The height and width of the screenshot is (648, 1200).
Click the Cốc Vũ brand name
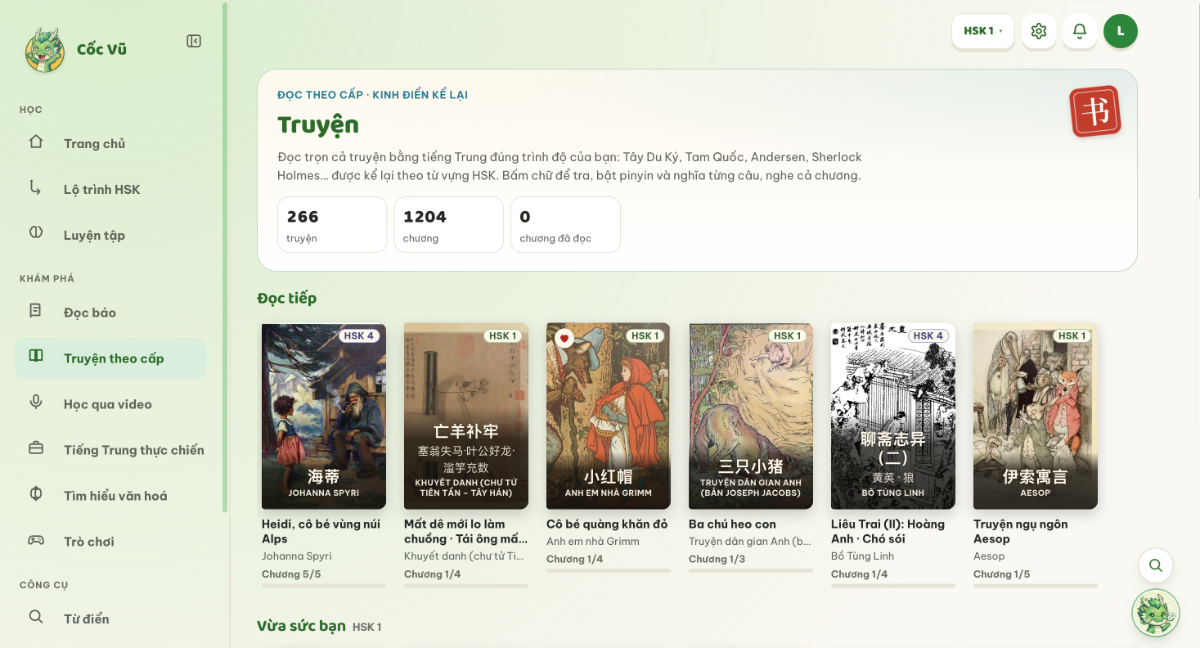pos(102,49)
